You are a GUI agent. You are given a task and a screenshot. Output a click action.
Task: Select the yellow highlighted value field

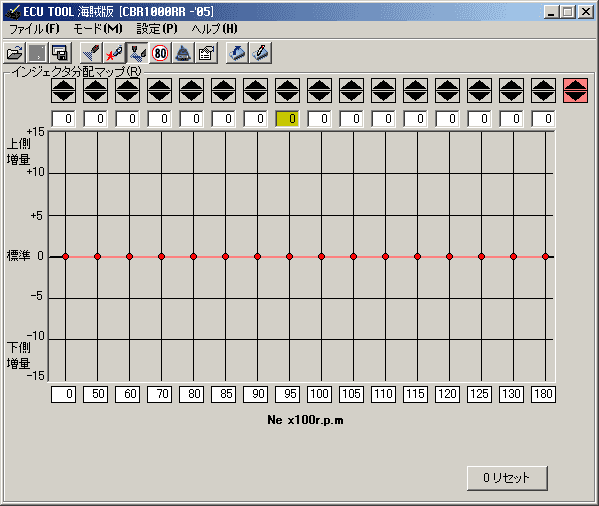288,119
